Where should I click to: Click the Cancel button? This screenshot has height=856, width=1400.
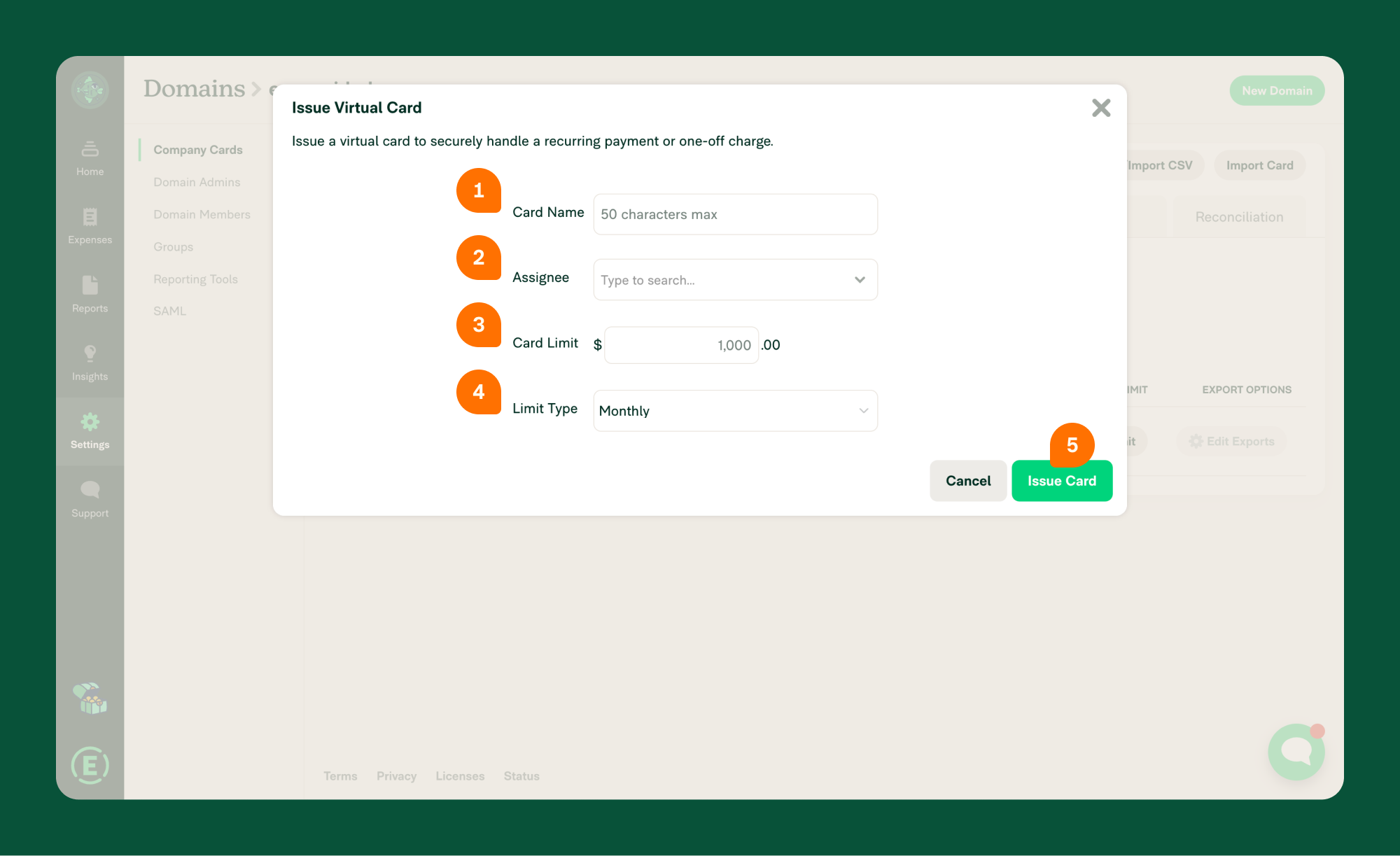point(968,481)
